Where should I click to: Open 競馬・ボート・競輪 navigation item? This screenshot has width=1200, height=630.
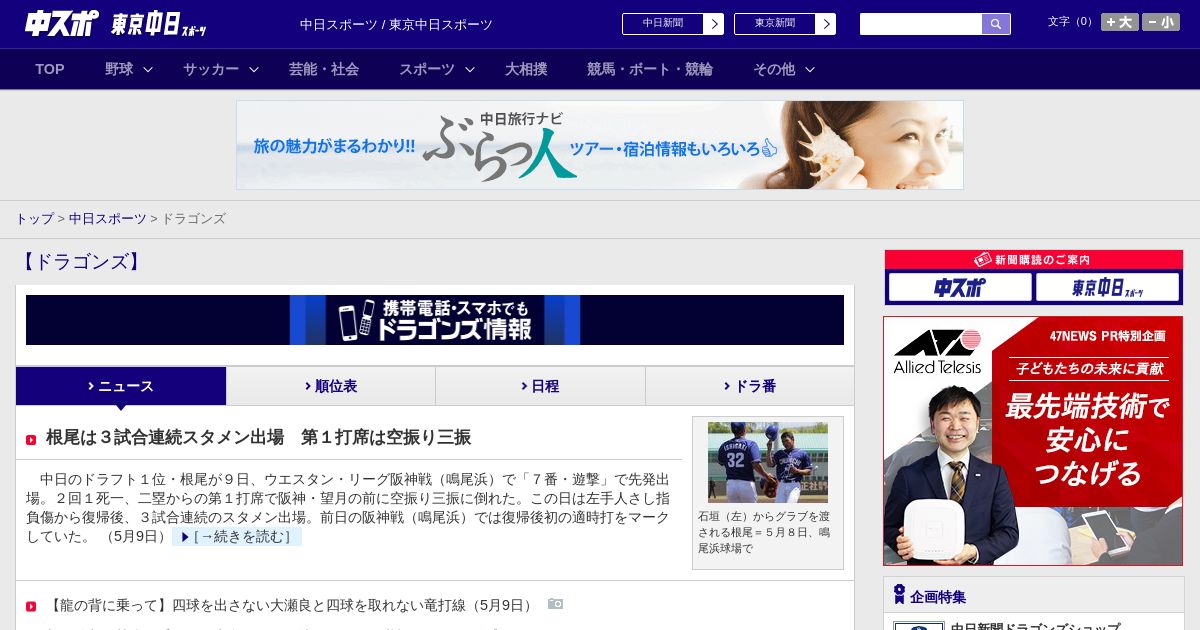(650, 69)
